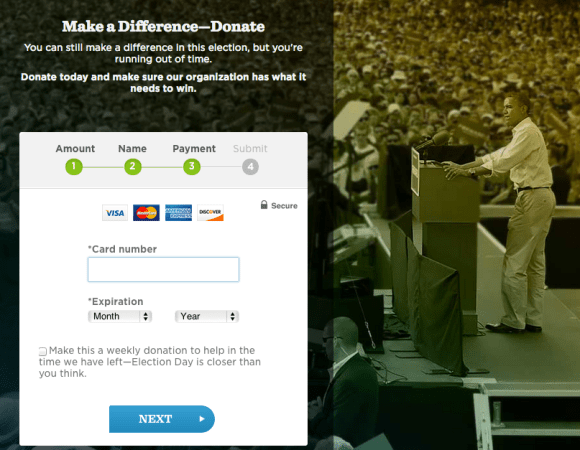
Task: Select the Payment step label
Action: tap(194, 149)
